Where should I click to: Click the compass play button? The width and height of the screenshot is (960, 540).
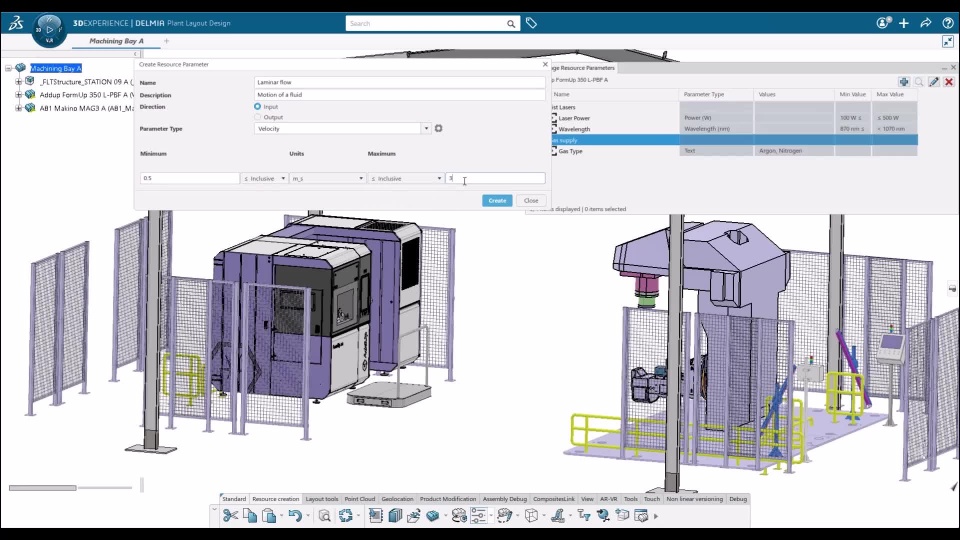click(50, 29)
